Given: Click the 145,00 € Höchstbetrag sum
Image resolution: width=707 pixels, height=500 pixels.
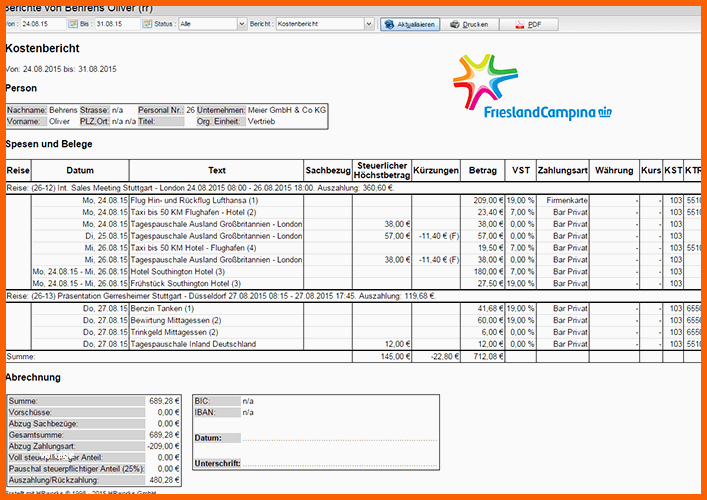Looking at the screenshot, I should tap(382, 357).
